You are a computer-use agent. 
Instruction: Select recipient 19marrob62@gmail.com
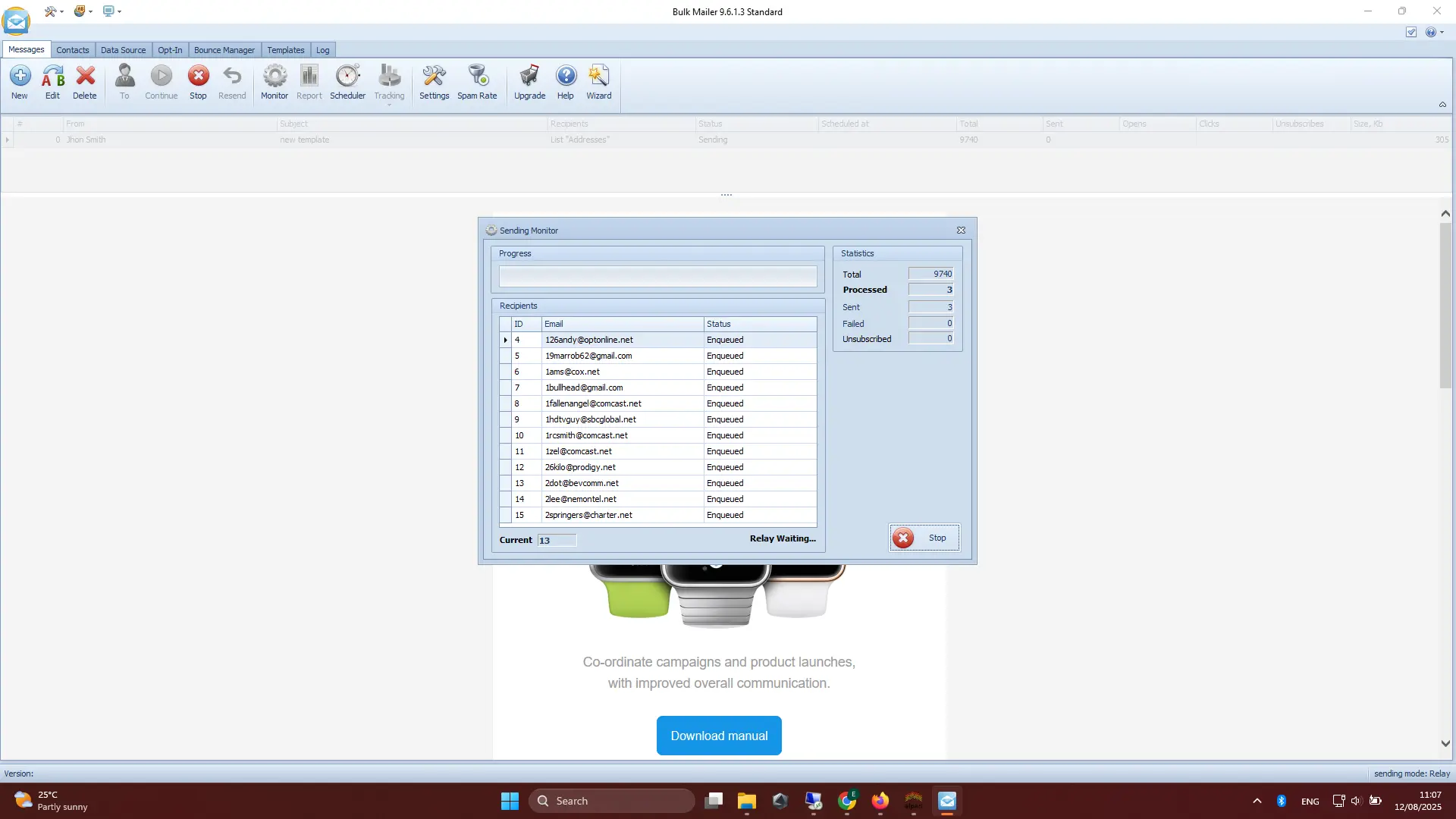[x=657, y=356]
